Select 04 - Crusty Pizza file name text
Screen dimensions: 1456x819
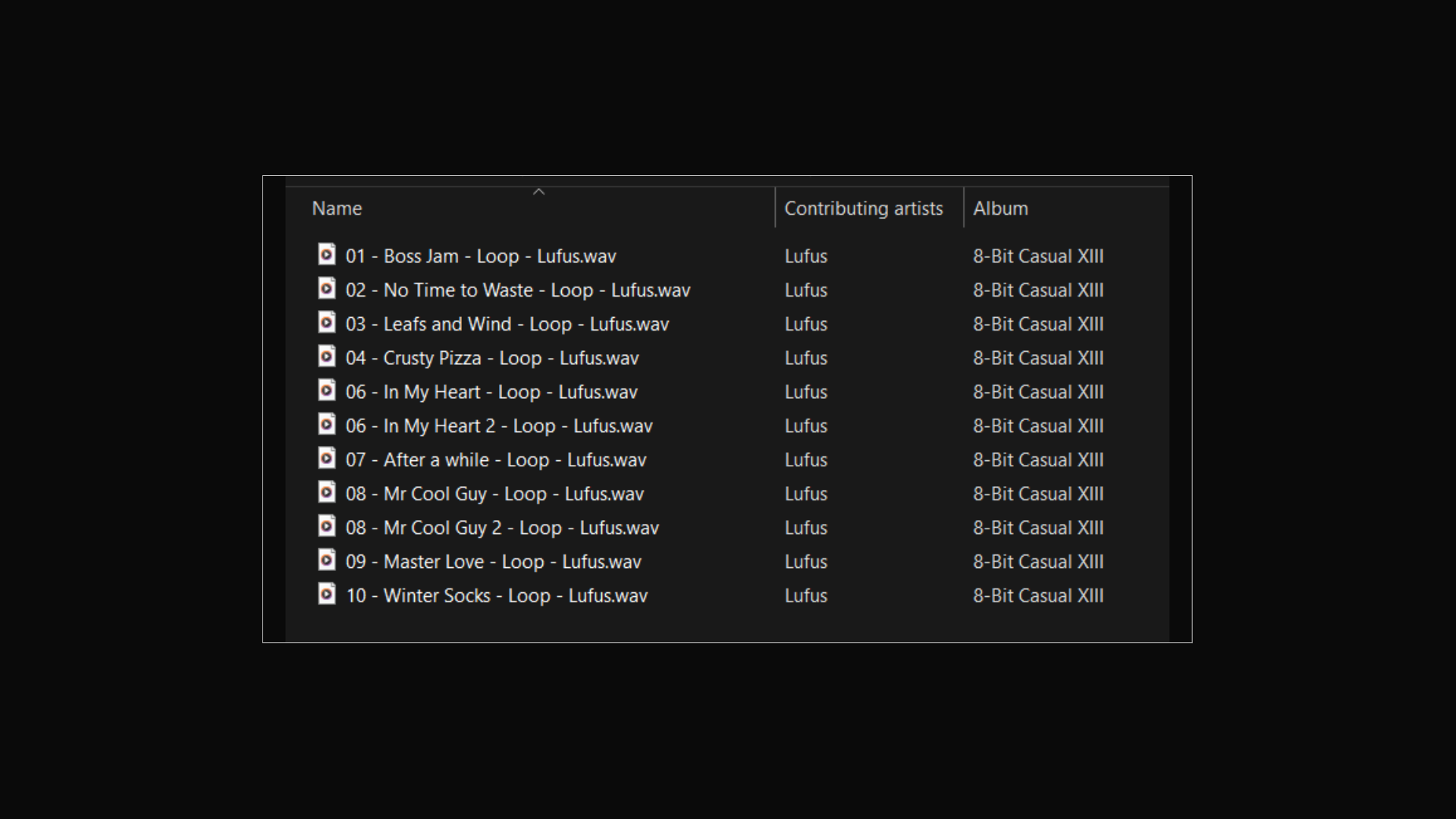[x=492, y=358]
